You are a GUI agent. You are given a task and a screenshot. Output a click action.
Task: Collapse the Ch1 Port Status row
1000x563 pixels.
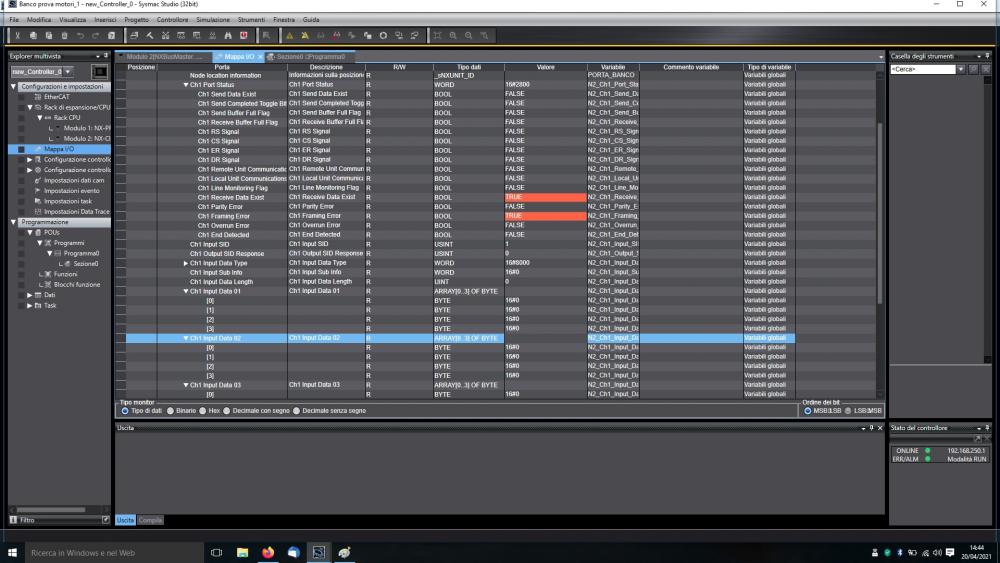(x=186, y=85)
